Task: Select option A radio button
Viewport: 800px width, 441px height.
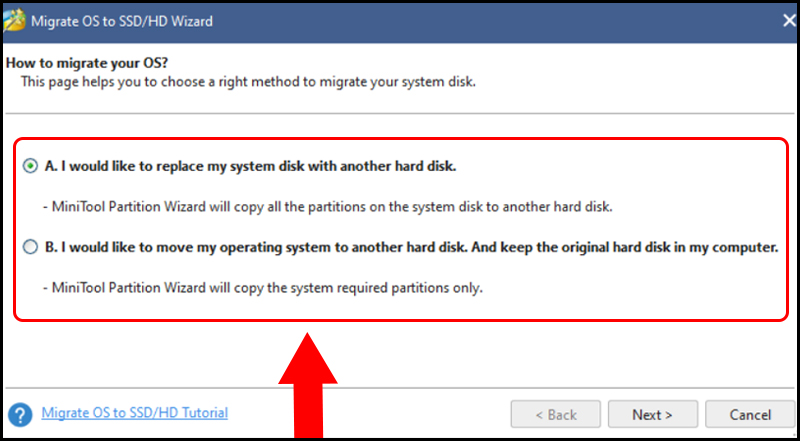Action: pos(31,166)
